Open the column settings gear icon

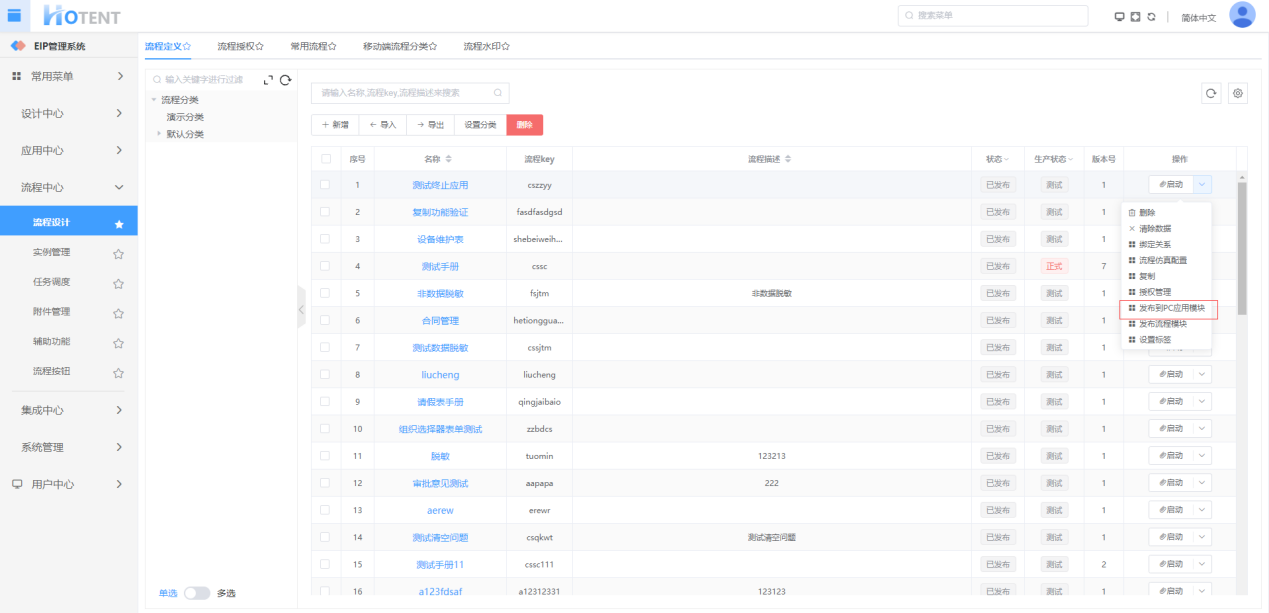[x=1238, y=93]
